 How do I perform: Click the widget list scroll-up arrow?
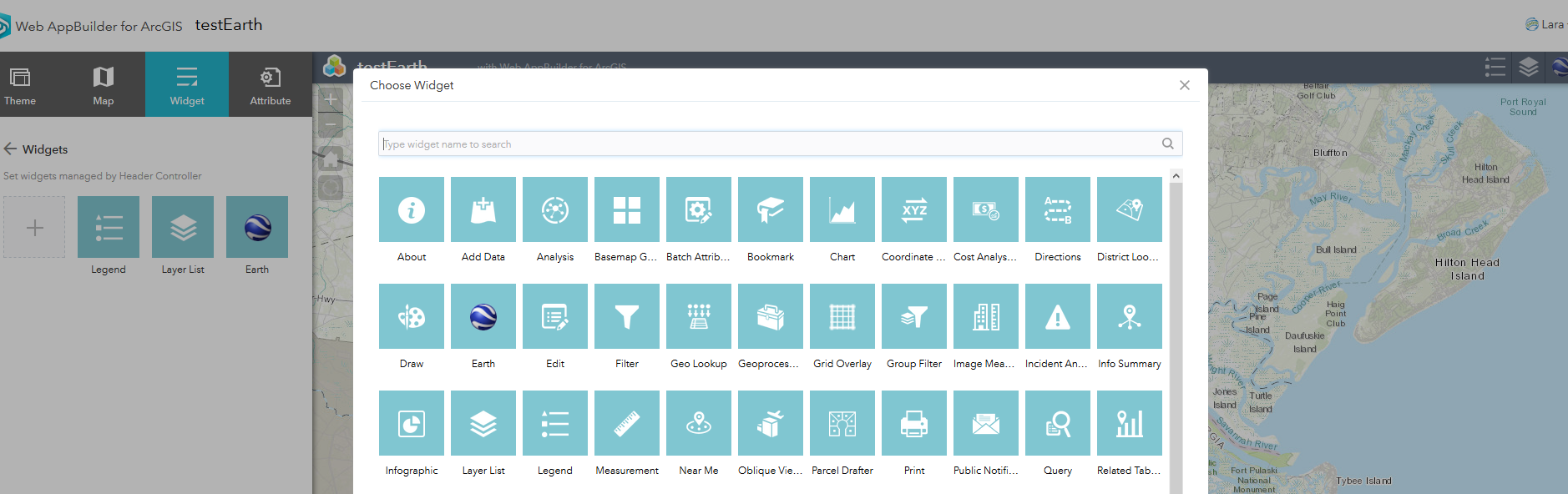[x=1176, y=175]
